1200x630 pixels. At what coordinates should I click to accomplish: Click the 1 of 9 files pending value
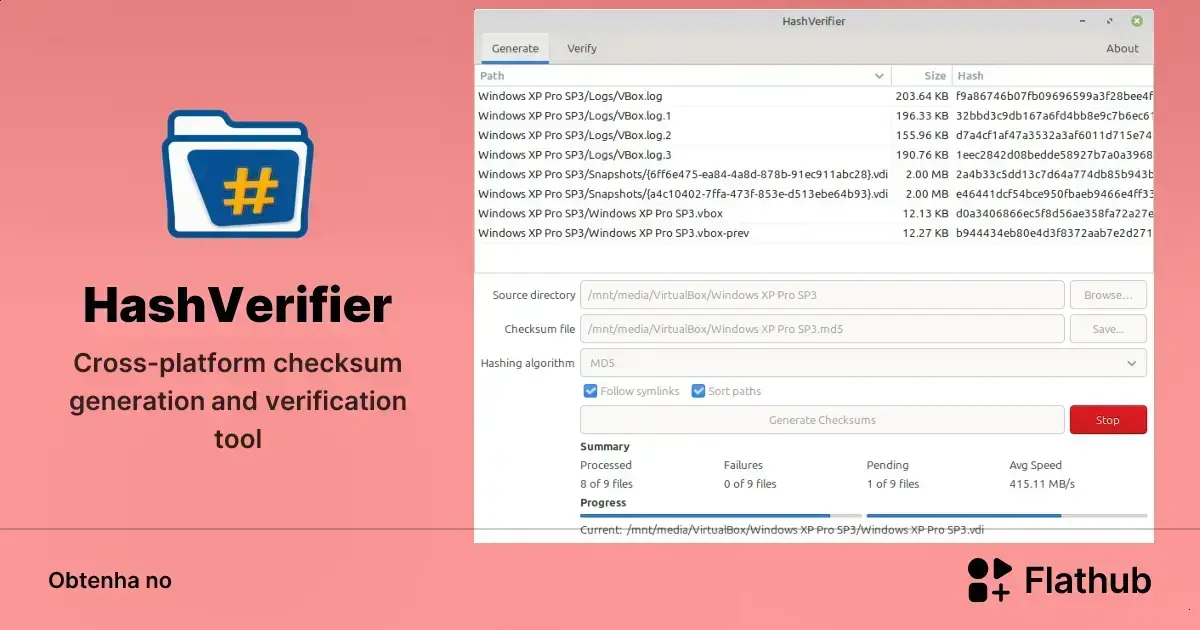point(893,484)
